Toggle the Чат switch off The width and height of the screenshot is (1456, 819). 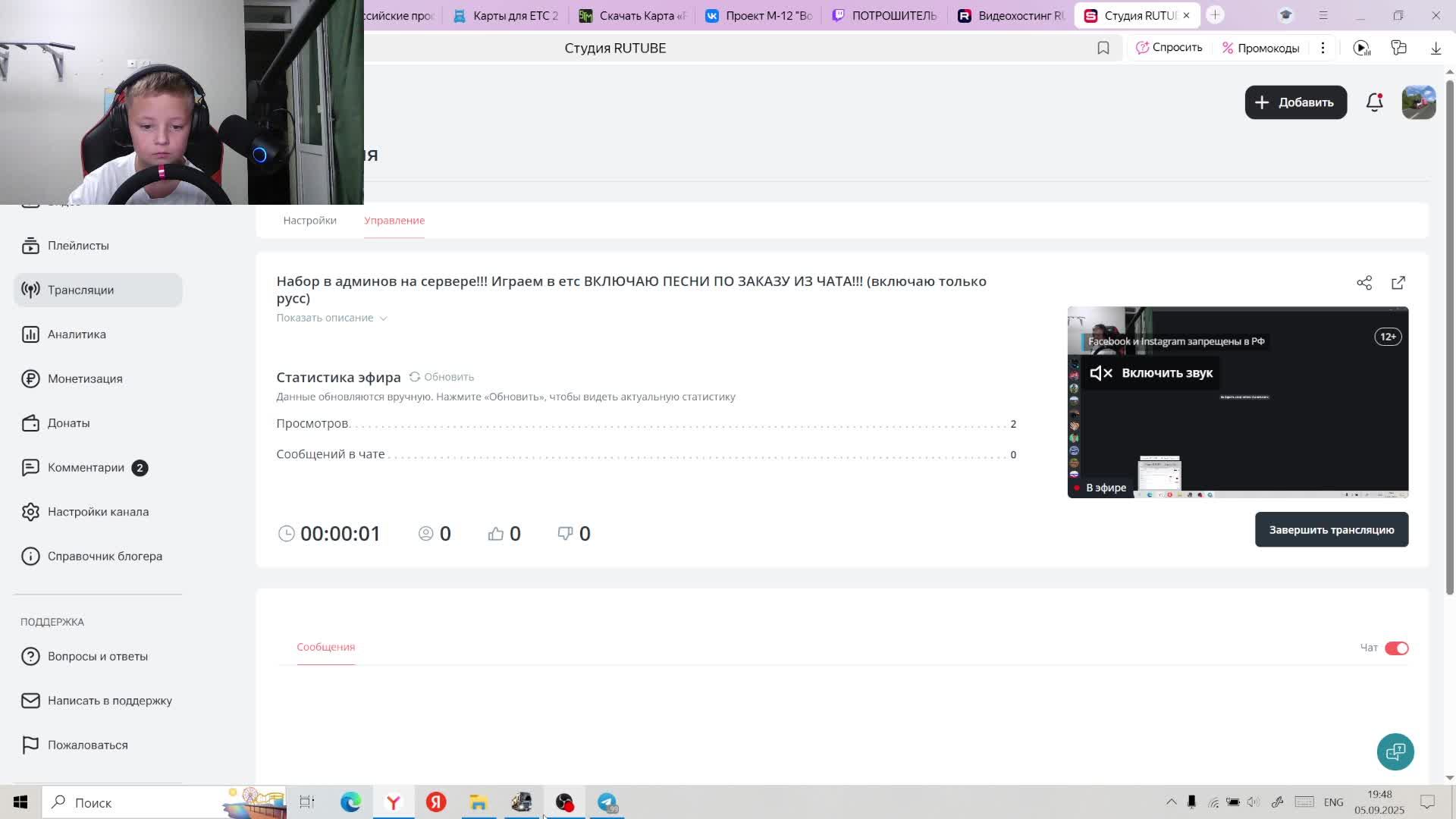coord(1396,648)
